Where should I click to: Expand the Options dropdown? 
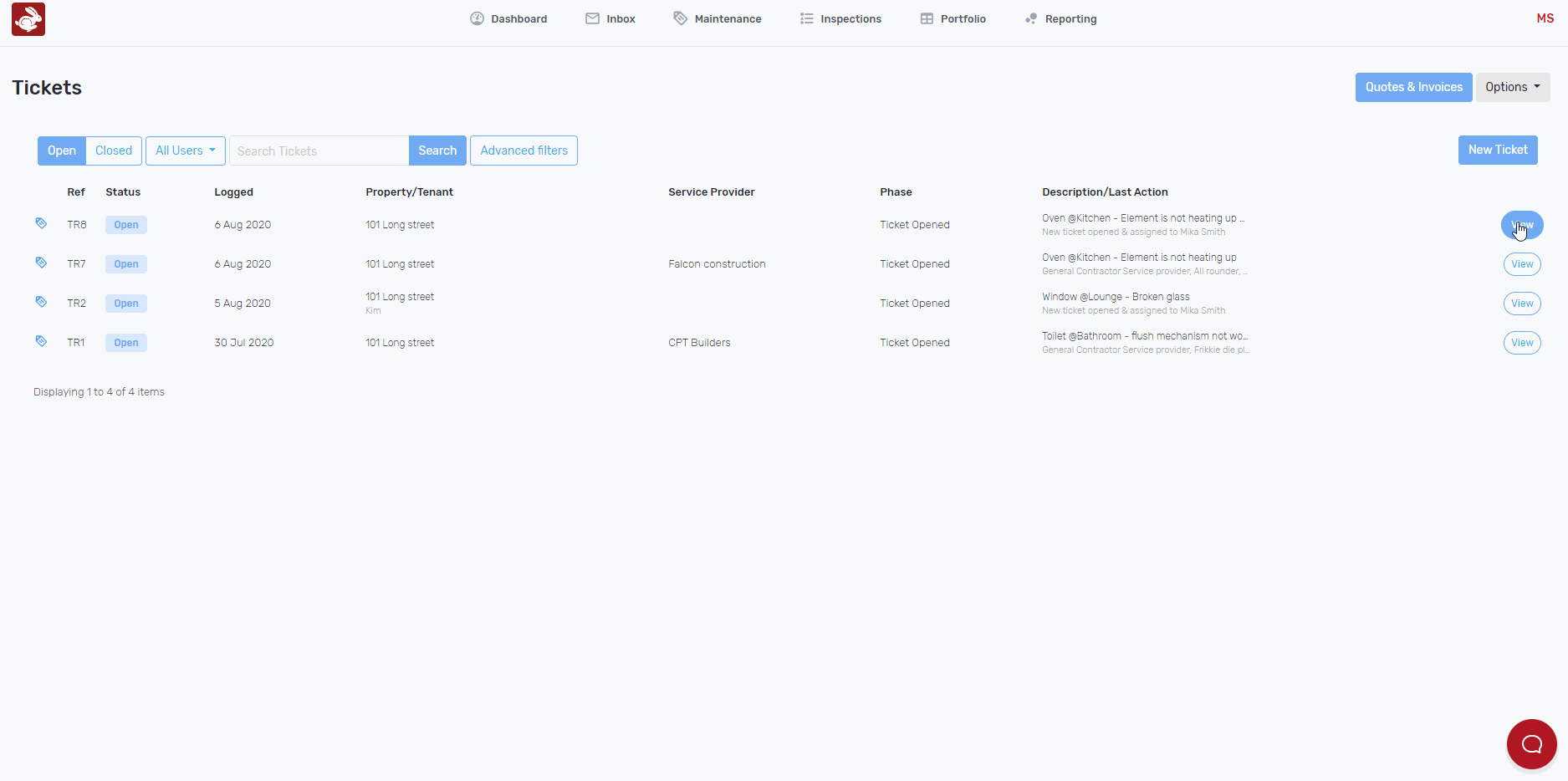pyautogui.click(x=1513, y=87)
